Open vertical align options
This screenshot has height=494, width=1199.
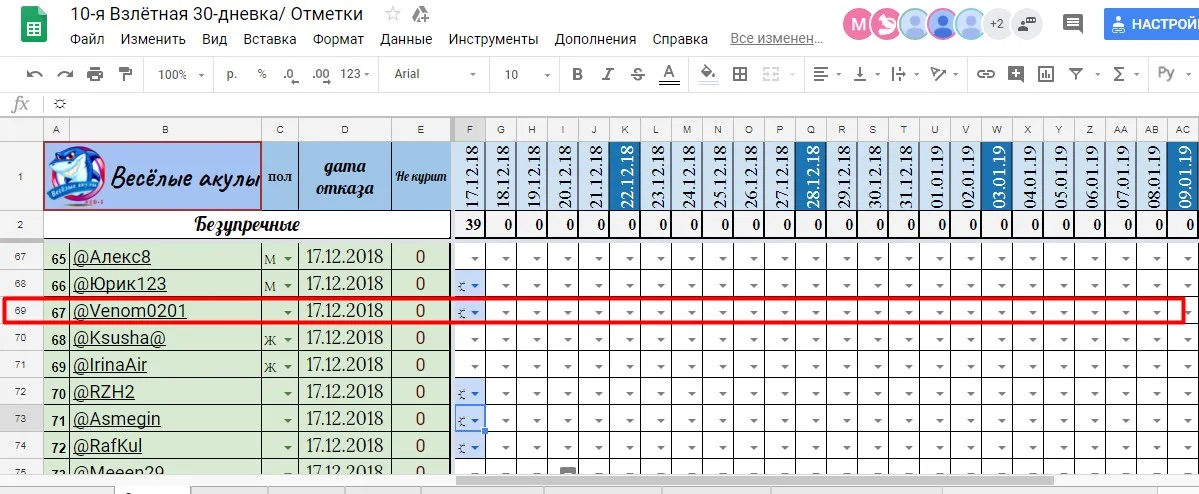point(866,74)
